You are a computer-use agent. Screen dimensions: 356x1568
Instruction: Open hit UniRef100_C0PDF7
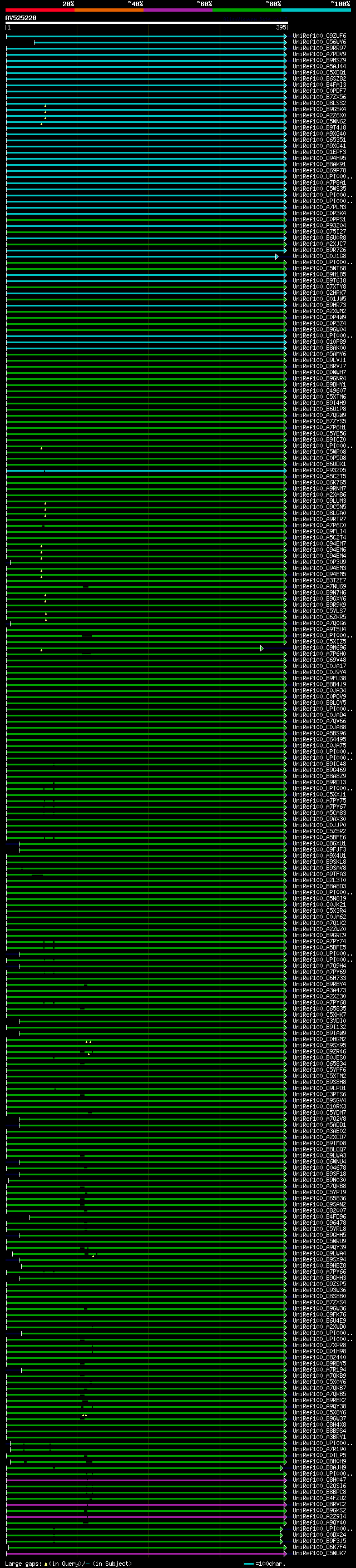pyautogui.click(x=319, y=91)
